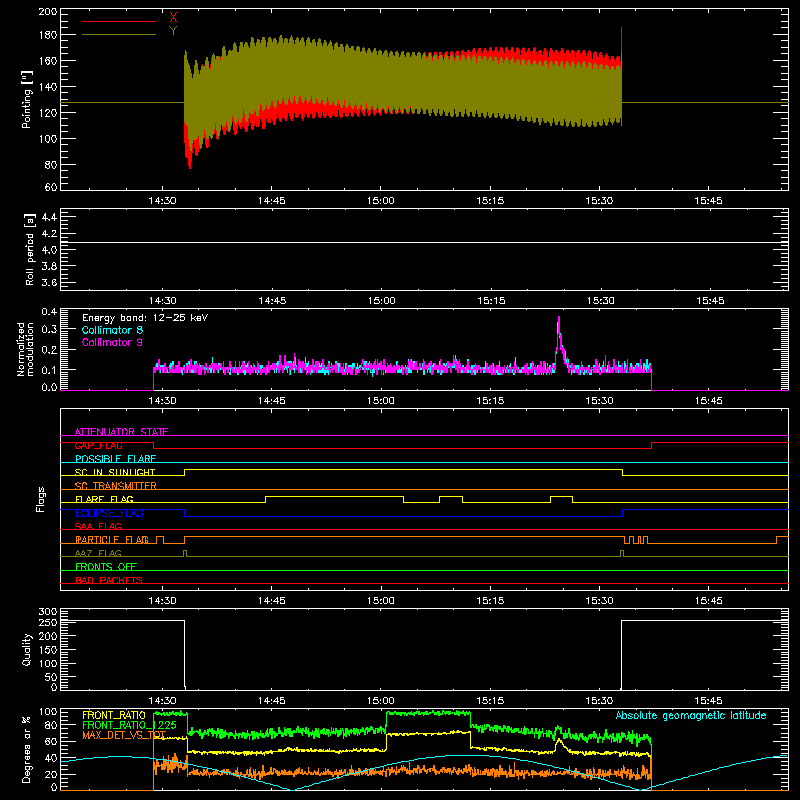Click the BAD_PACKETS flag label
Image resolution: width=800 pixels, height=800 pixels.
(x=109, y=580)
